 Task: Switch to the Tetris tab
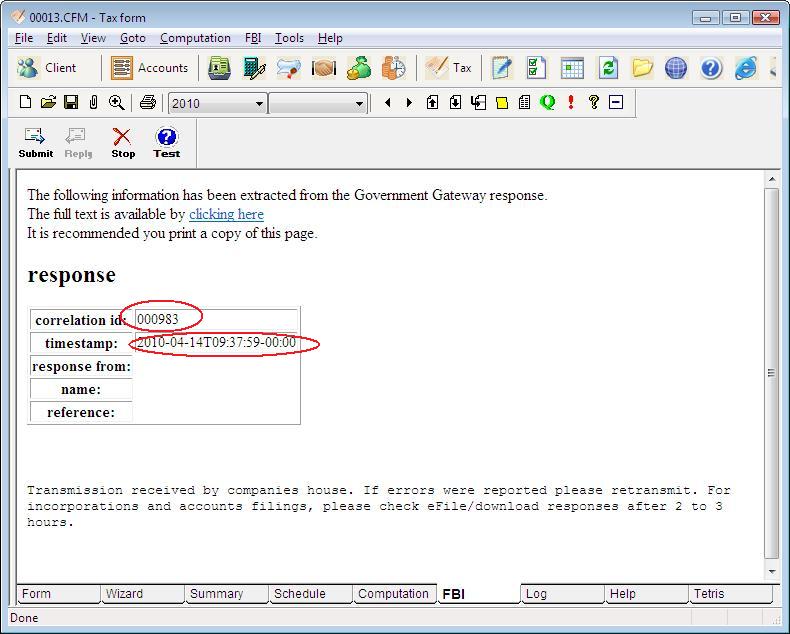(x=731, y=594)
